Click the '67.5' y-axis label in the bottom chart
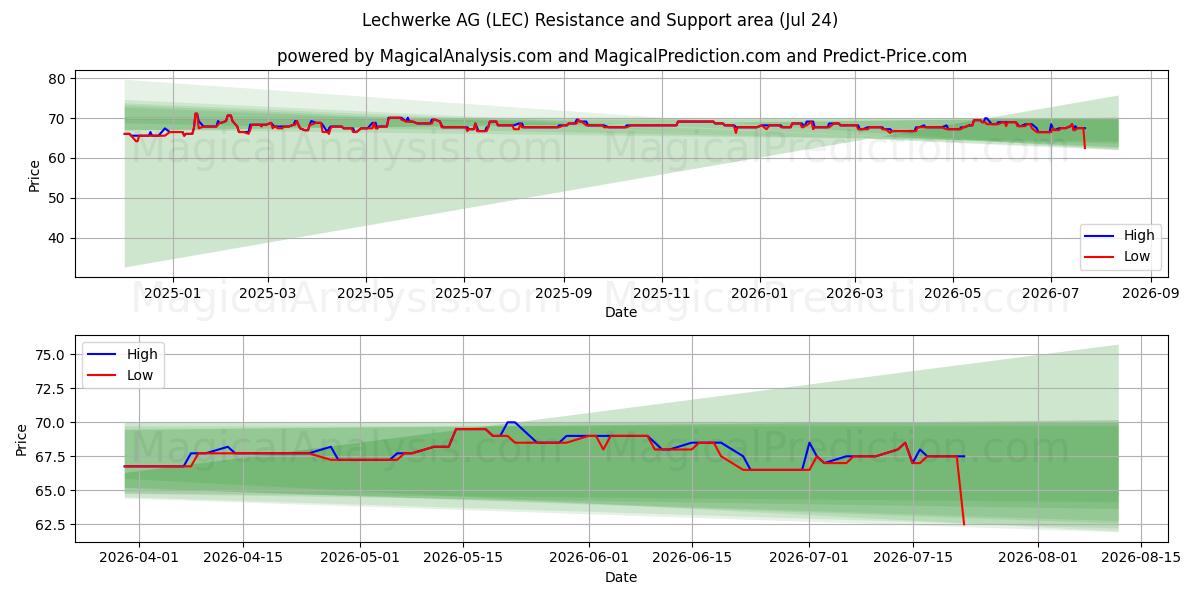 (x=51, y=457)
